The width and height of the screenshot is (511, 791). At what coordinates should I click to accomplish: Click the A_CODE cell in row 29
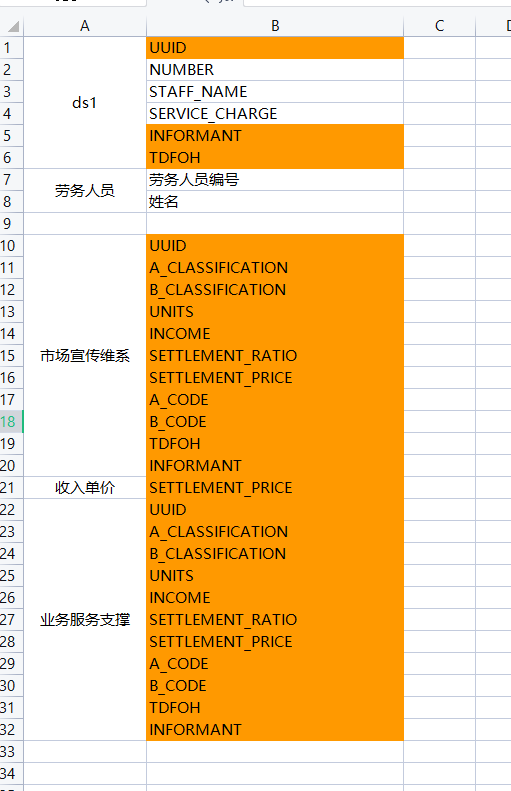[x=275, y=663]
